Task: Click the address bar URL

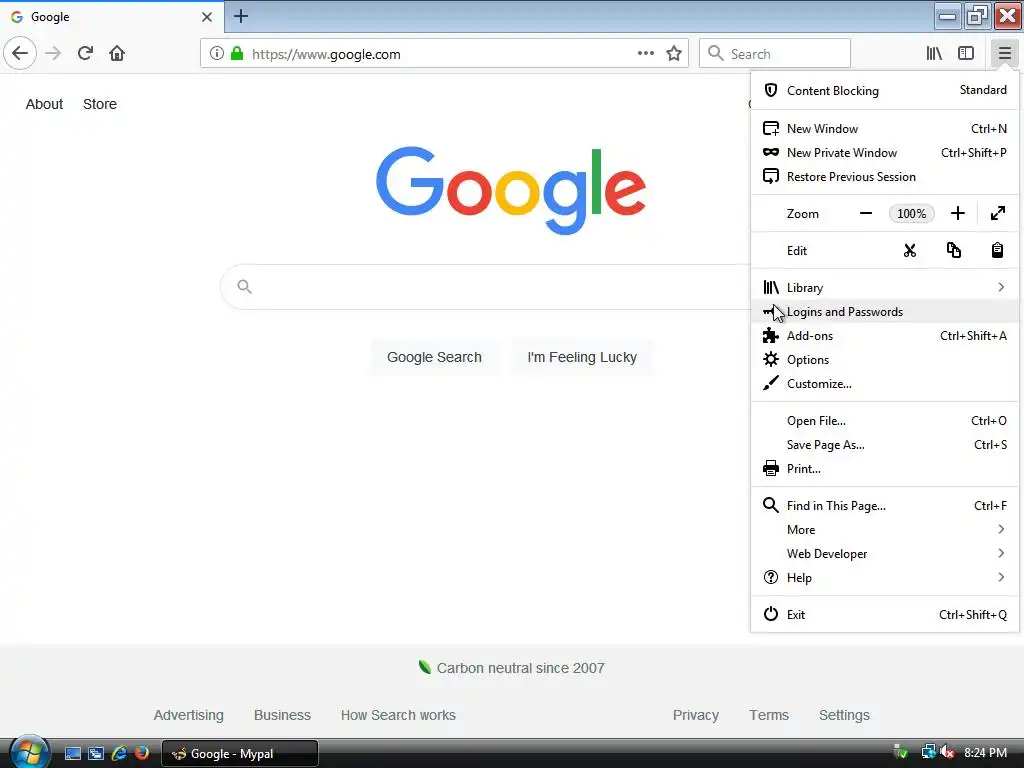Action: 327,54
